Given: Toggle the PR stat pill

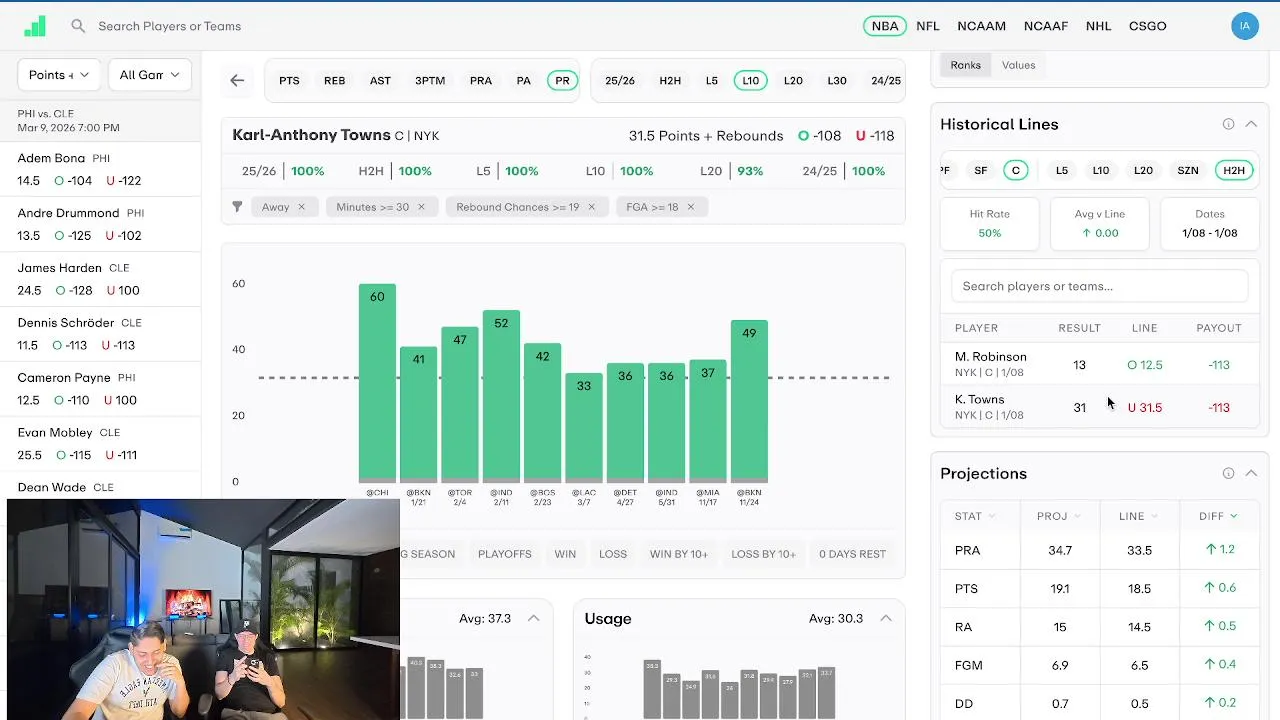Looking at the screenshot, I should click(x=562, y=81).
